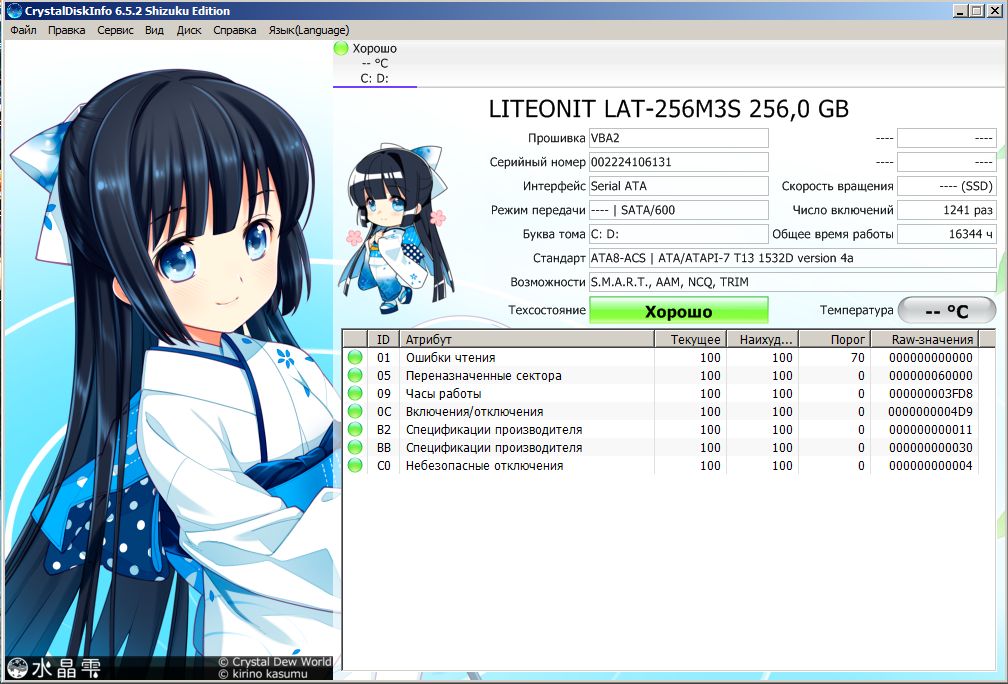Select the C: D: disk tab
The width and height of the screenshot is (1008, 684).
tap(375, 64)
